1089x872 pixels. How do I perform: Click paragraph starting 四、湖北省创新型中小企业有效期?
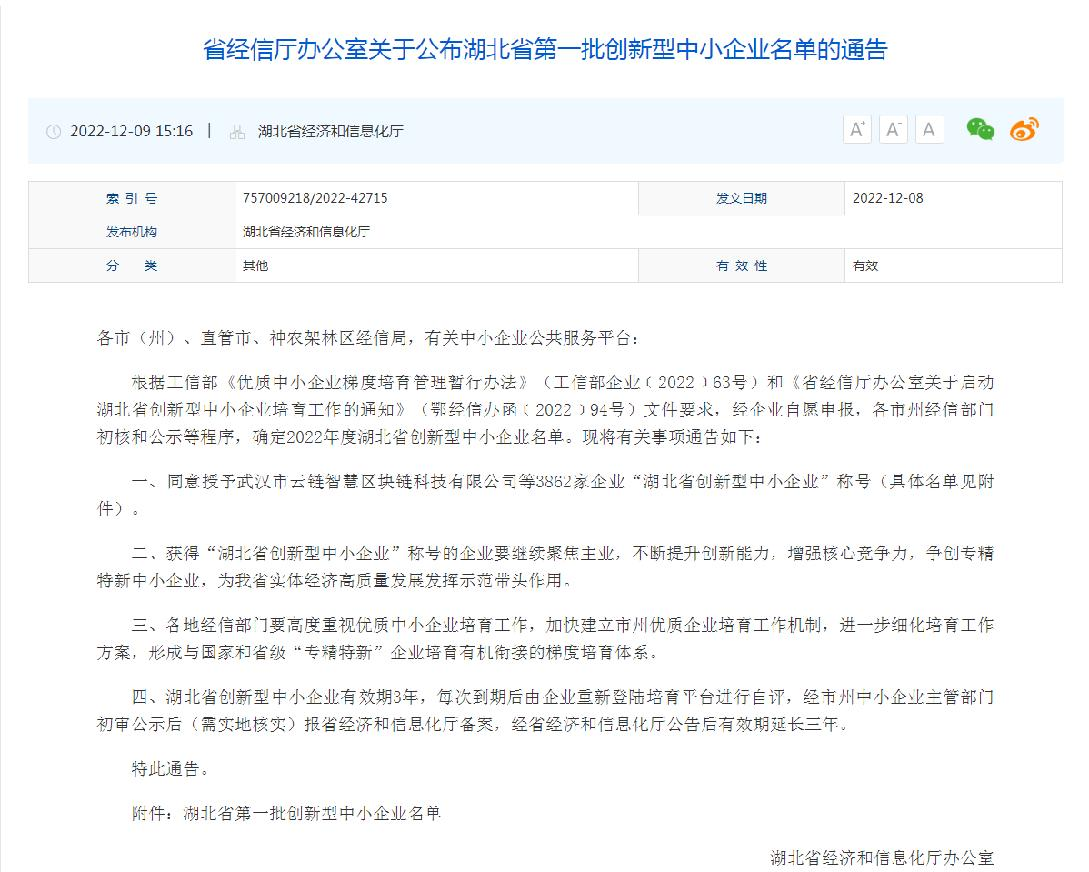(x=545, y=710)
